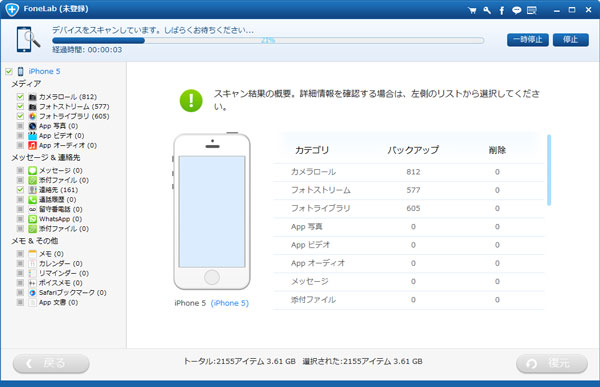Image resolution: width=600 pixels, height=387 pixels.
Task: Select the フォトライブラリ table row
Action: click(408, 209)
